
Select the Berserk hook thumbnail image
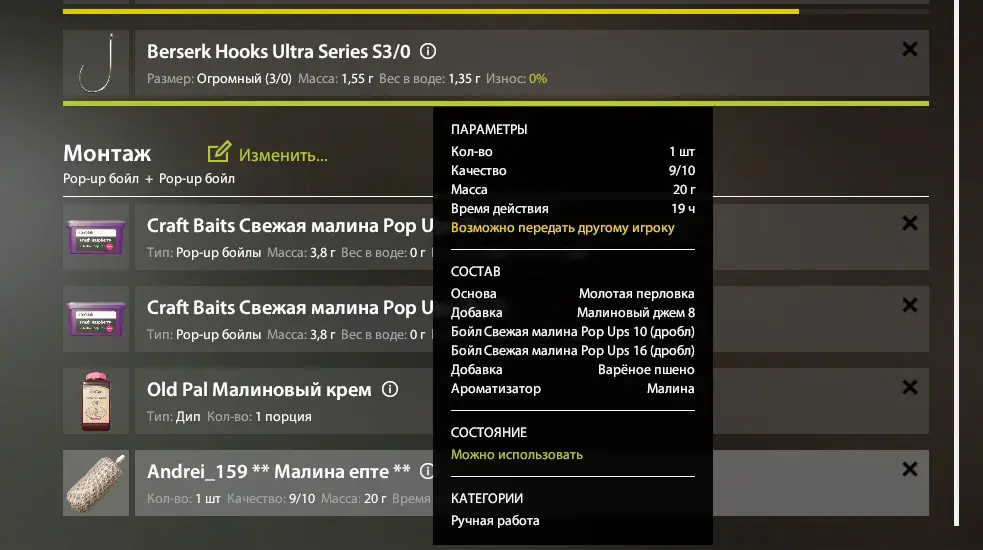[98, 63]
